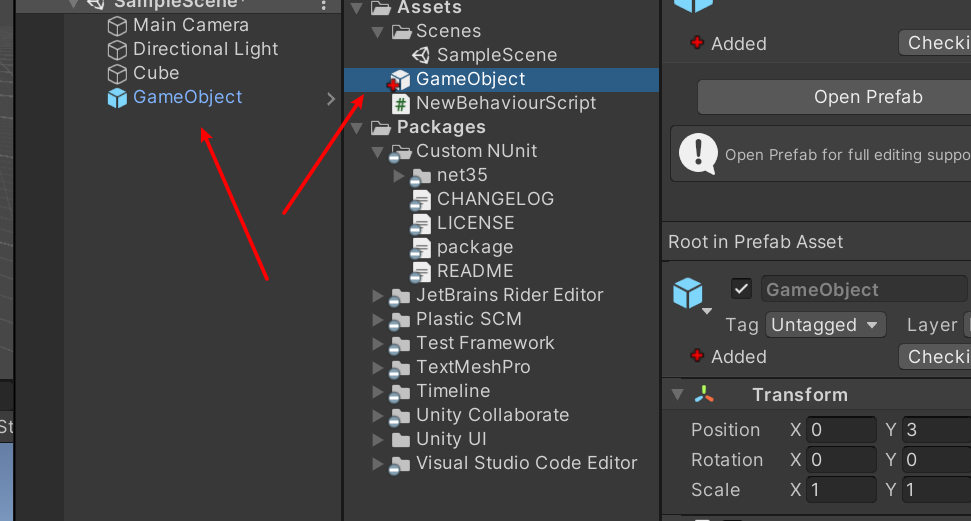The width and height of the screenshot is (971, 521).
Task: Expand the net35 folder
Action: tap(399, 176)
